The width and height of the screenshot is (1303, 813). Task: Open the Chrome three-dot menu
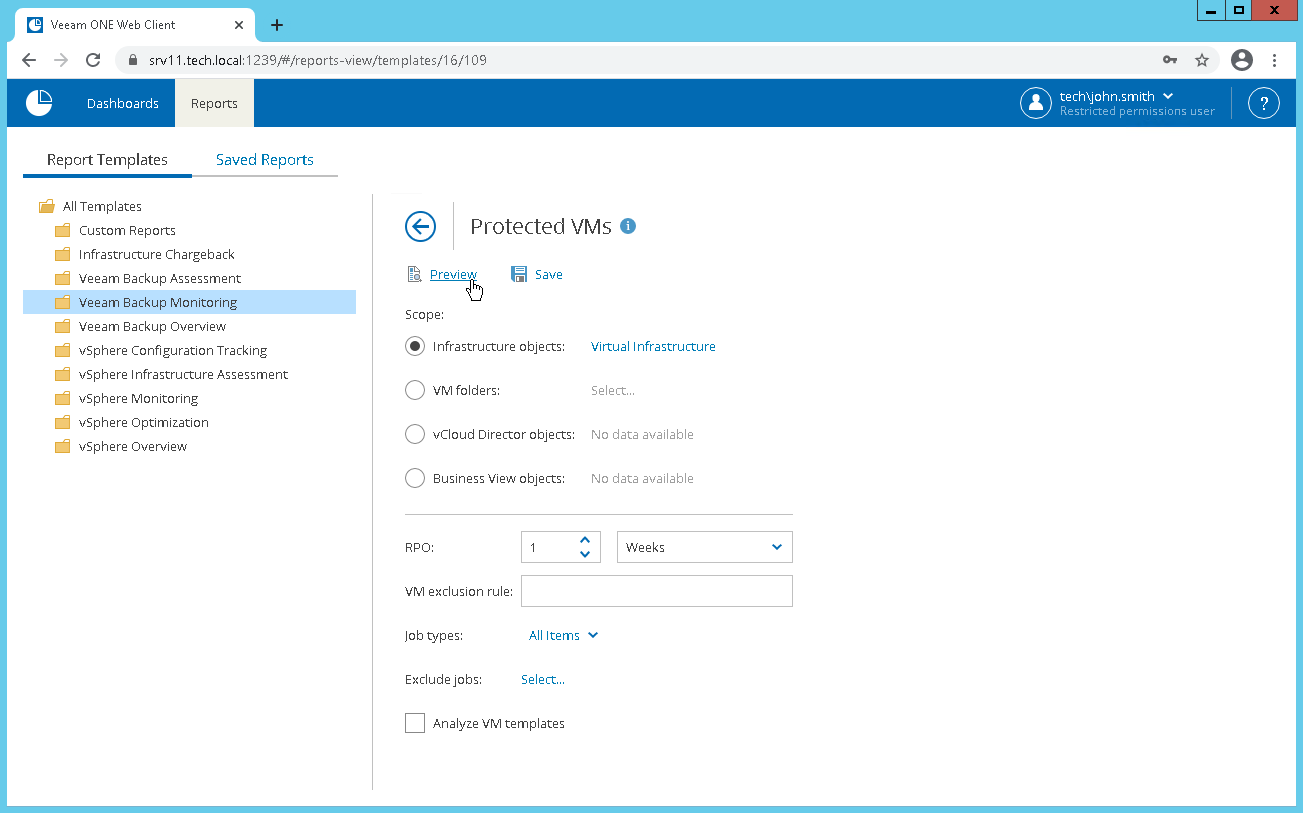point(1274,60)
